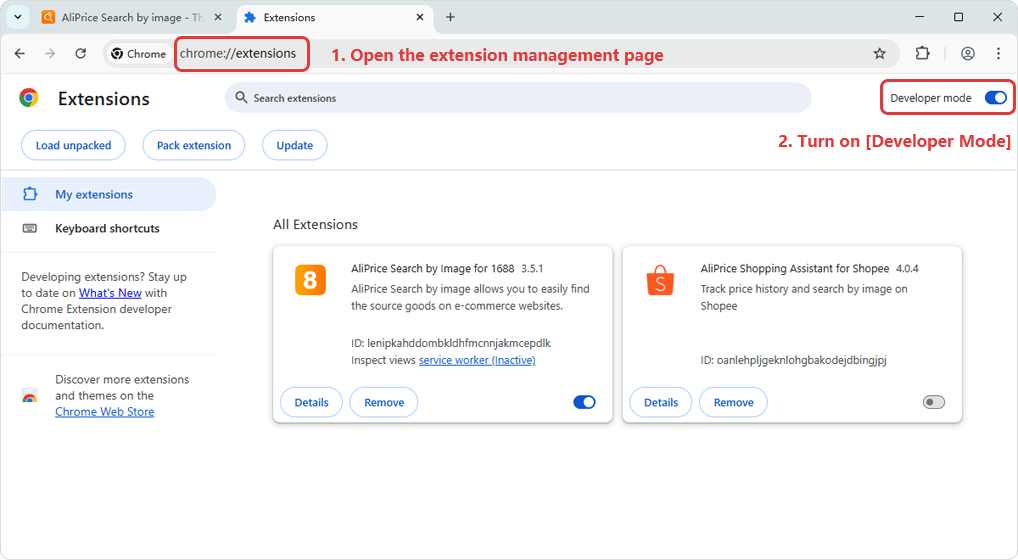Viewport: 1018px width, 560px height.
Task: Expand the tab search dropdown arrow
Action: [x=18, y=17]
